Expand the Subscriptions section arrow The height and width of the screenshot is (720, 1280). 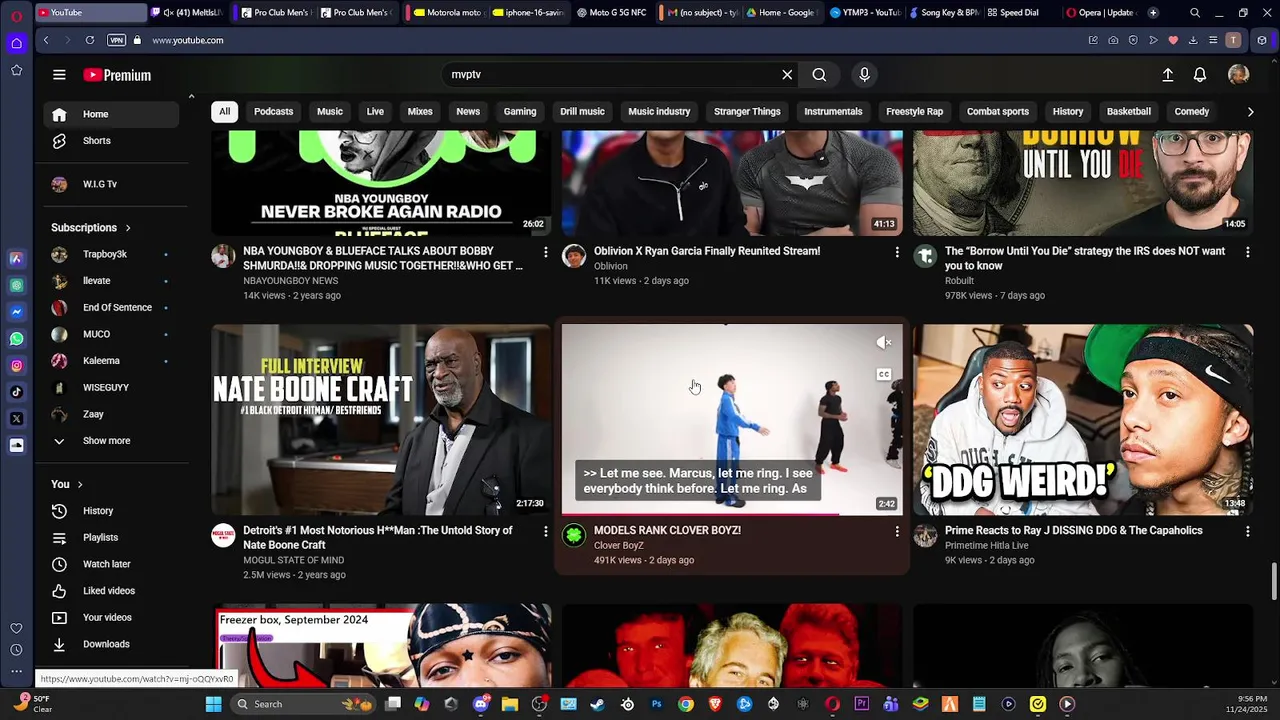pos(128,228)
